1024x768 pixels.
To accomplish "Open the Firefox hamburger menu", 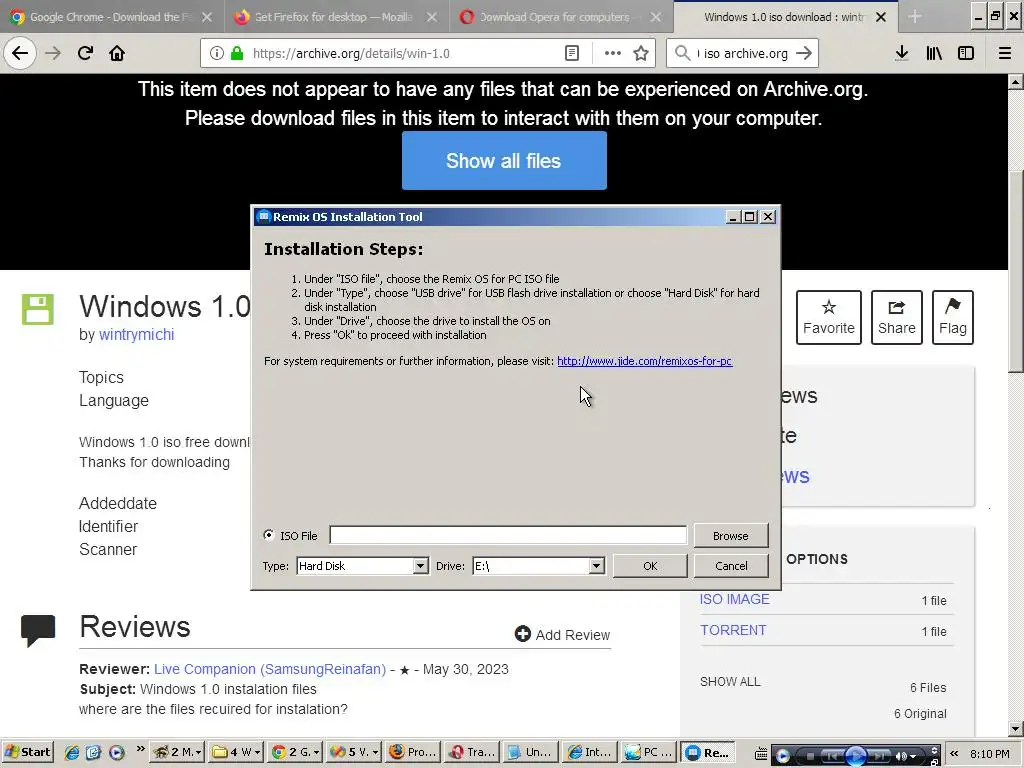I will 1004,53.
